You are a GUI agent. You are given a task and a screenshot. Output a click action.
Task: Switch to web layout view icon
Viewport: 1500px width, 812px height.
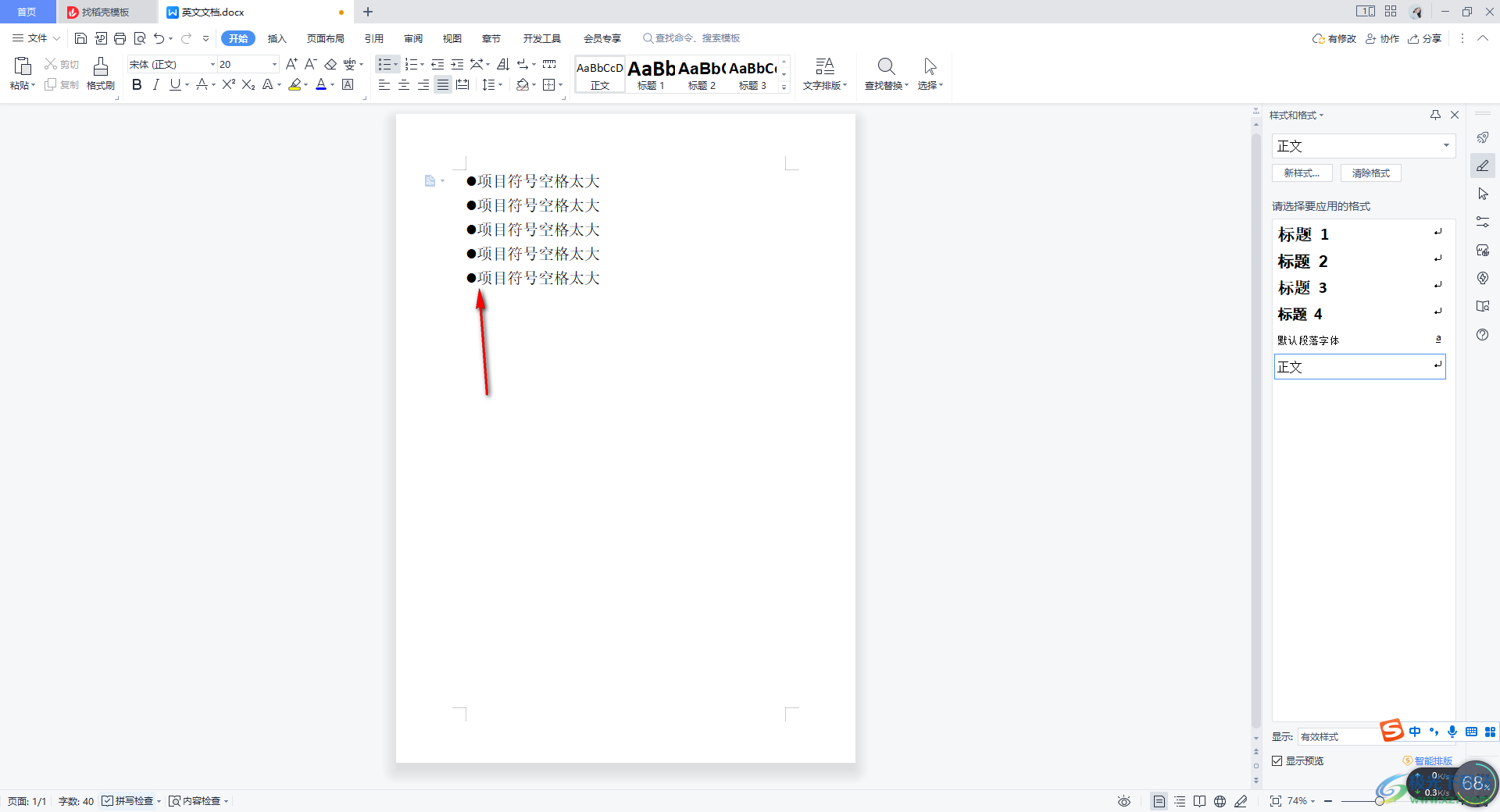pyautogui.click(x=1220, y=801)
